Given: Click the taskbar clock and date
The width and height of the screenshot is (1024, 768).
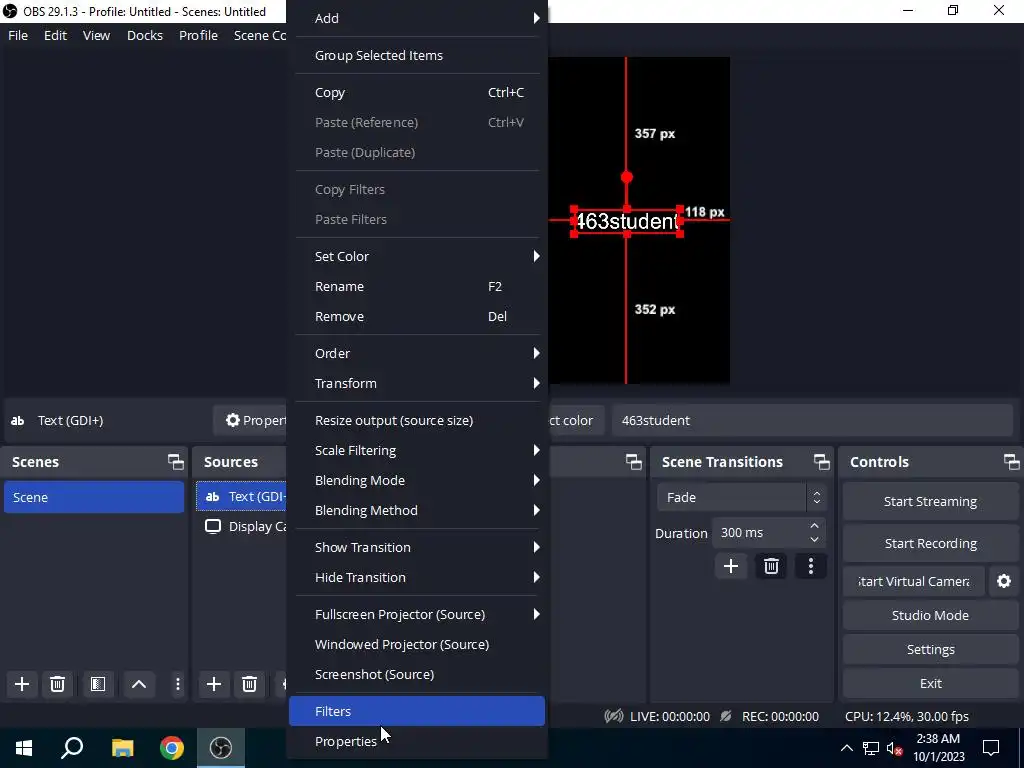Looking at the screenshot, I should click(938, 748).
